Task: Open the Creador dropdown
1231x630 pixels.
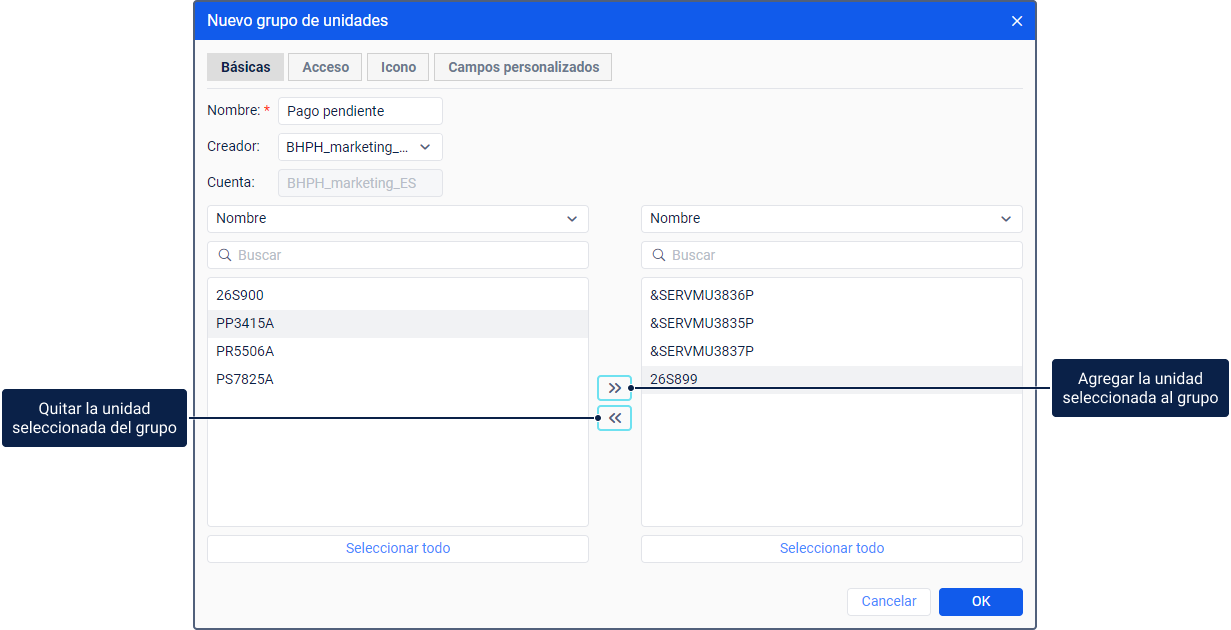Action: click(x=360, y=147)
